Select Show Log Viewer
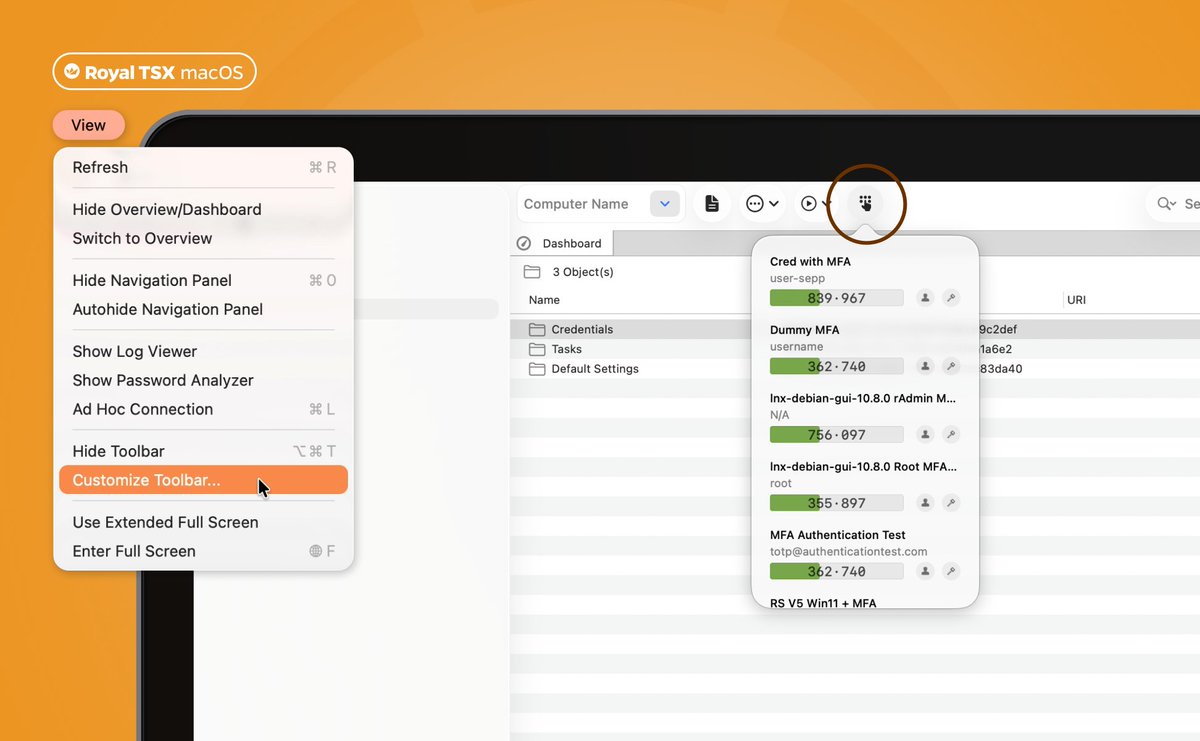Image resolution: width=1200 pixels, height=741 pixels. 203,351
